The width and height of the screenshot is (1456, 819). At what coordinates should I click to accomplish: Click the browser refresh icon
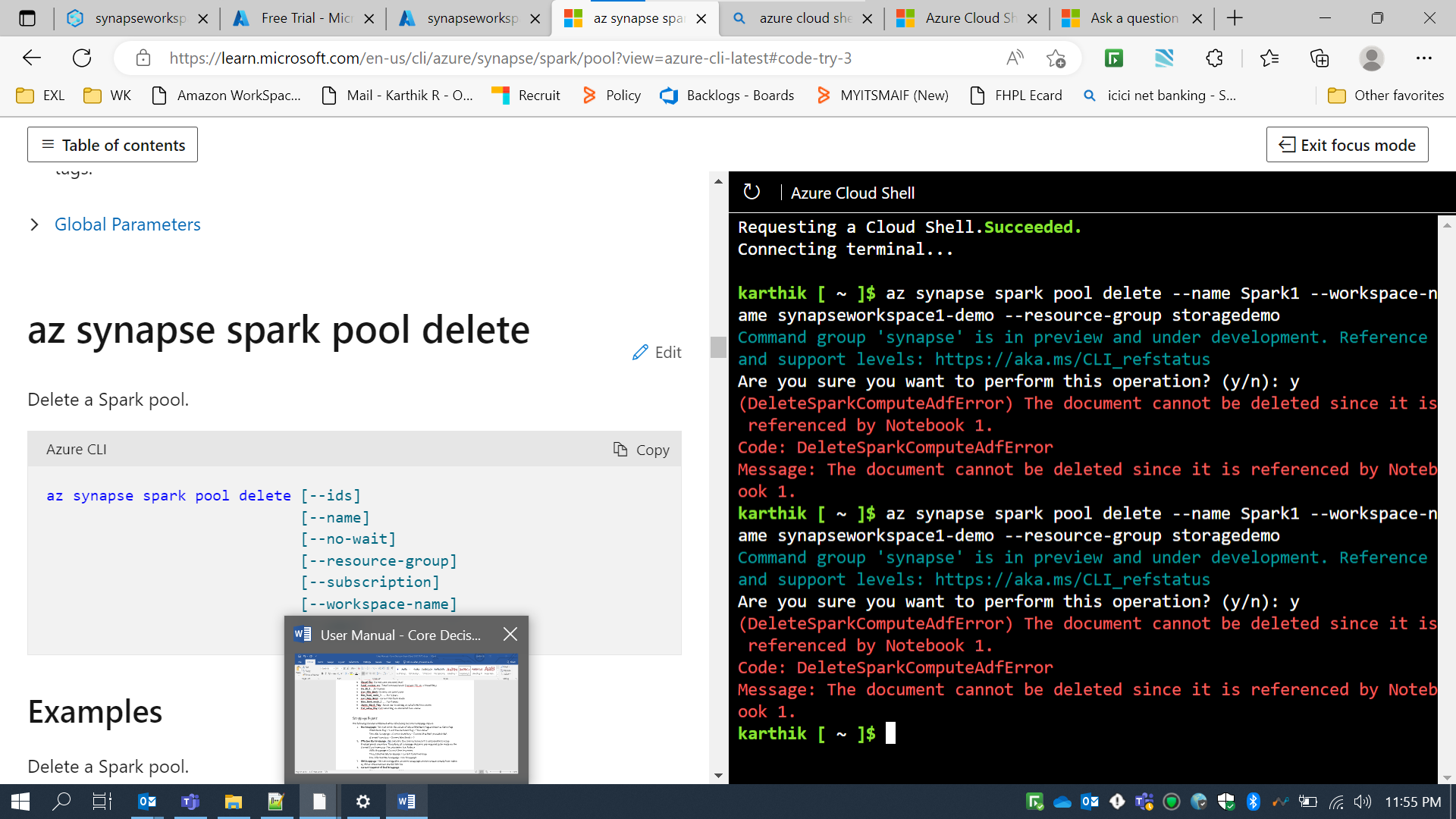[82, 58]
